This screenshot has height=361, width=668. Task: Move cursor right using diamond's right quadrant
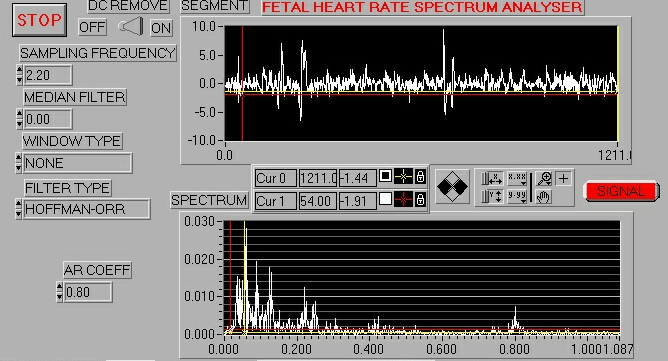click(x=461, y=187)
